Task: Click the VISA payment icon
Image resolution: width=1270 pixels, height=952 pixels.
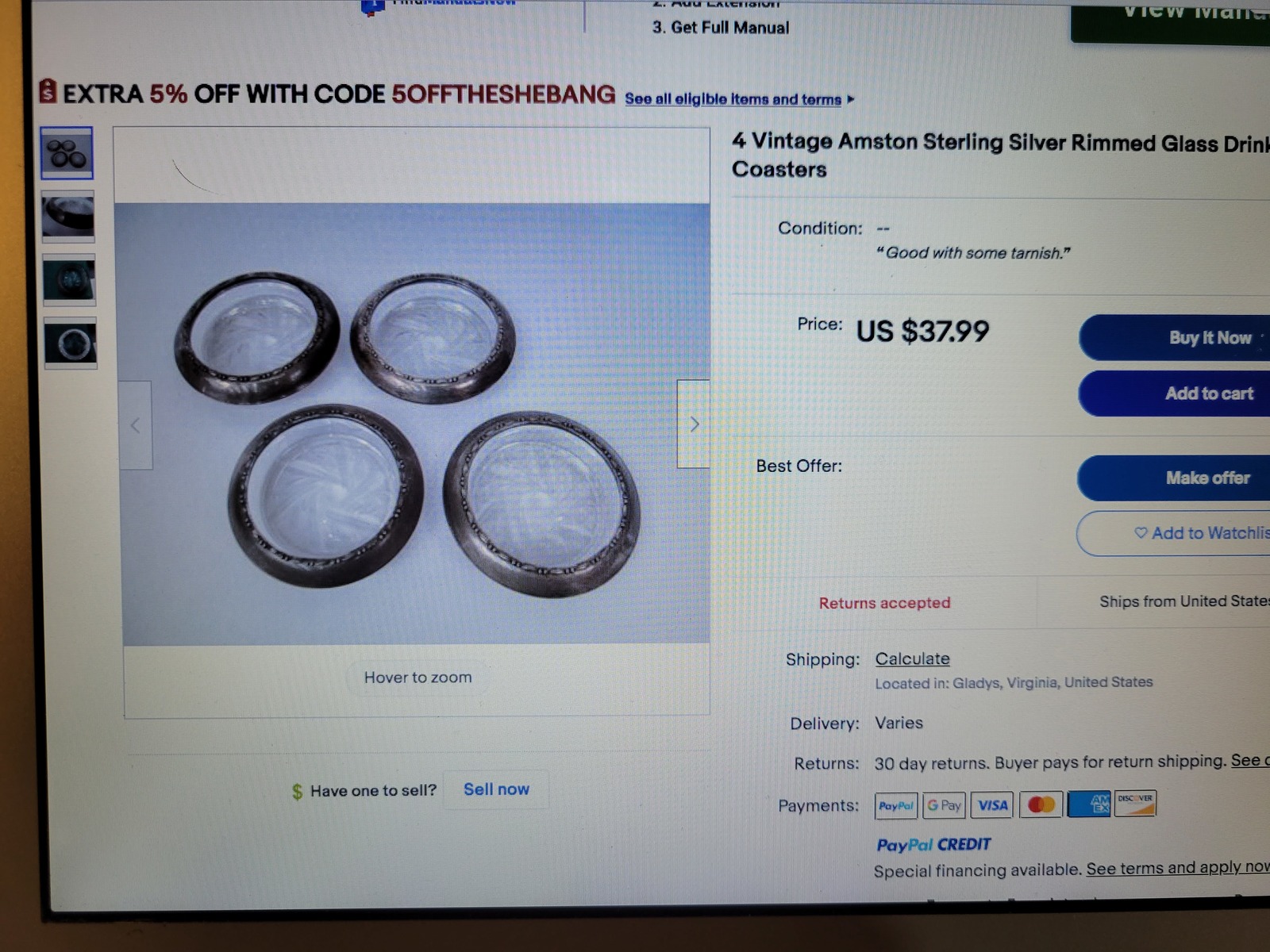Action: pos(992,804)
